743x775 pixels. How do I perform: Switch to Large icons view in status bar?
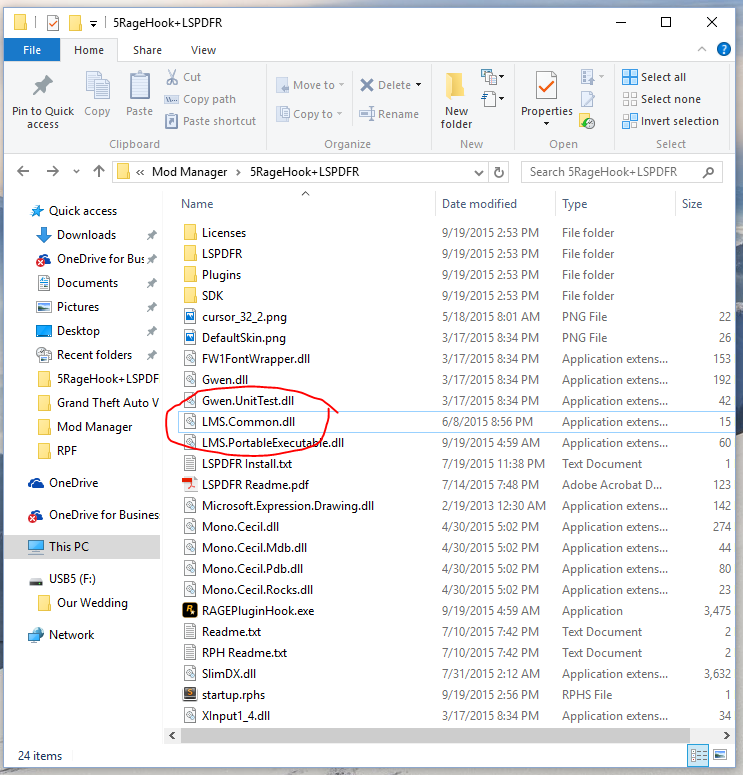[720, 755]
